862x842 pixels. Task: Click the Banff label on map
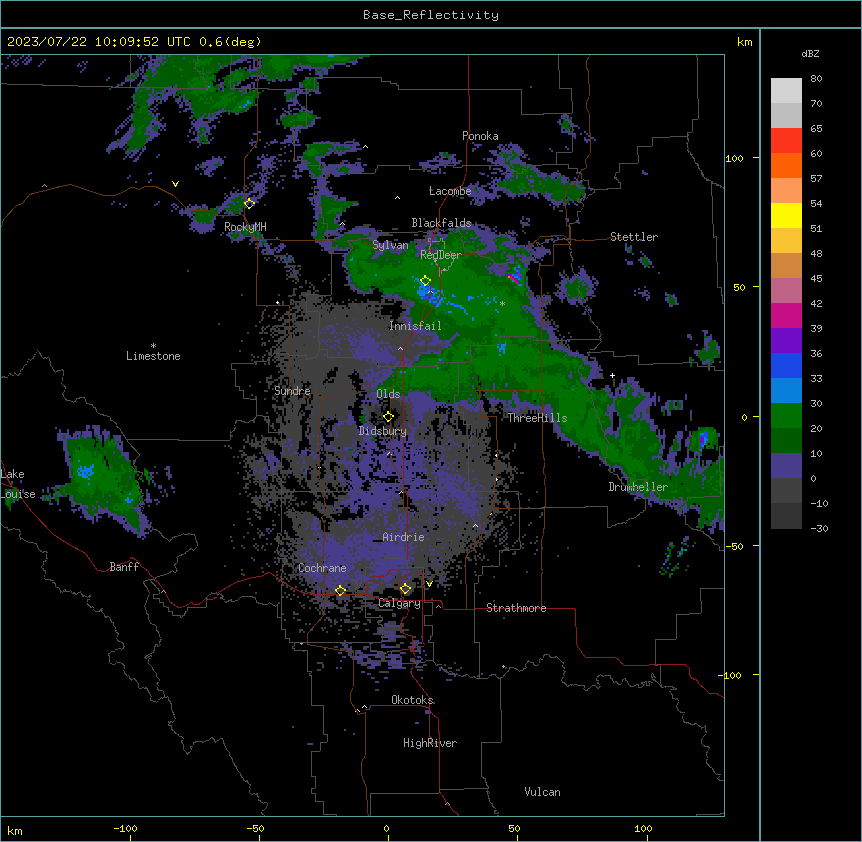coord(124,567)
